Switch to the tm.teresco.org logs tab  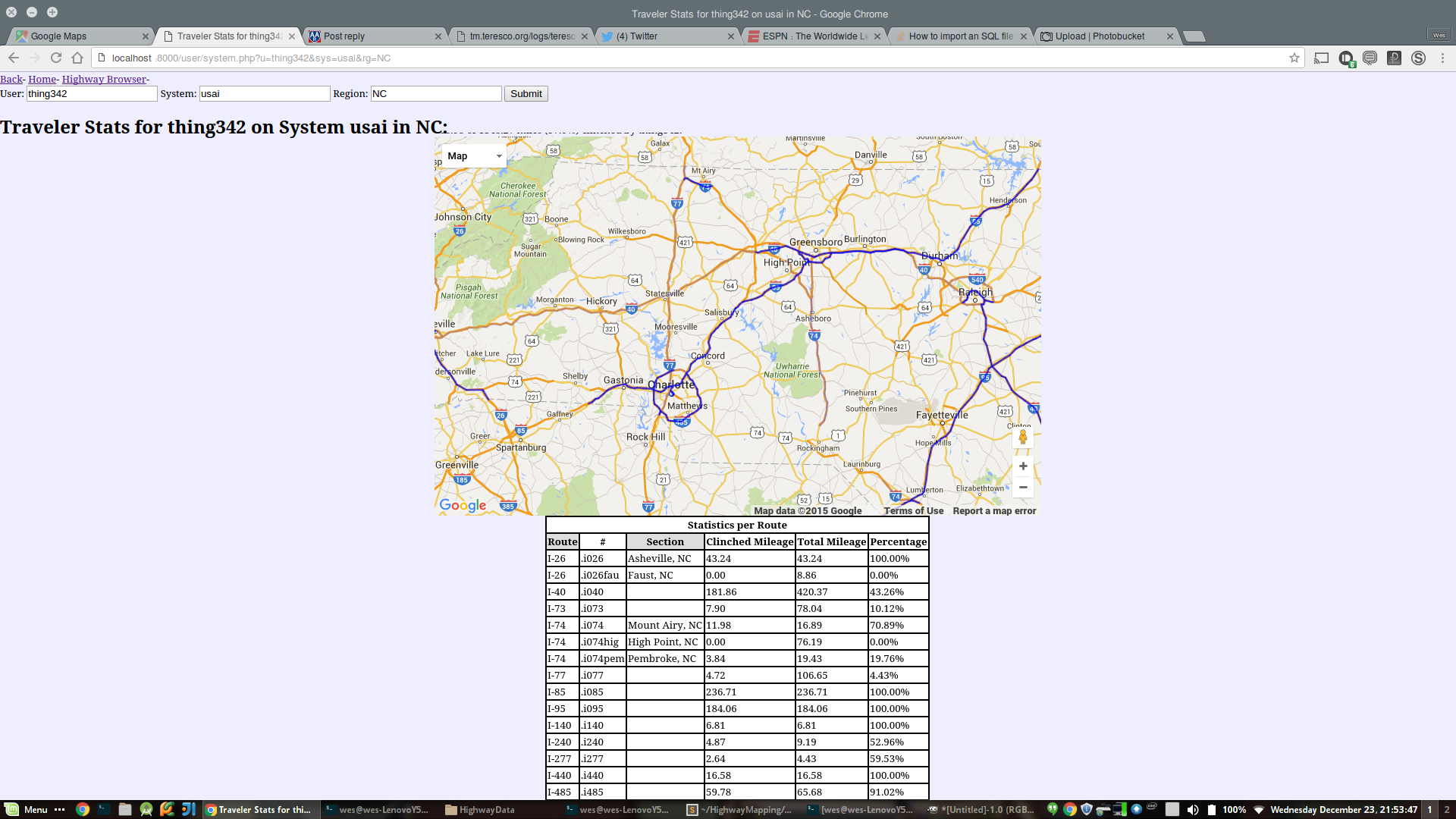[521, 36]
